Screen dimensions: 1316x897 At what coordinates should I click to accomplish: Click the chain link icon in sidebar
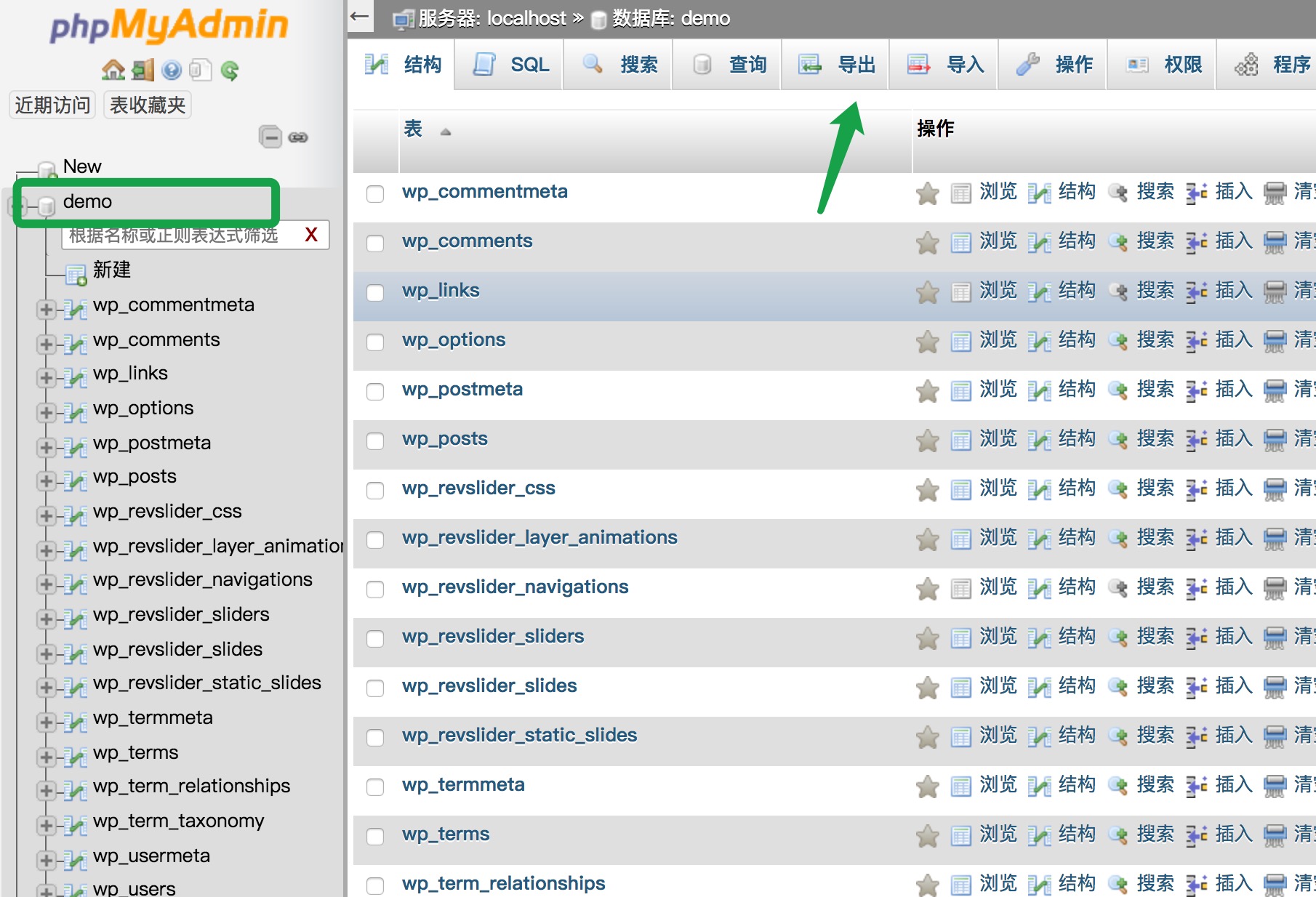(298, 137)
